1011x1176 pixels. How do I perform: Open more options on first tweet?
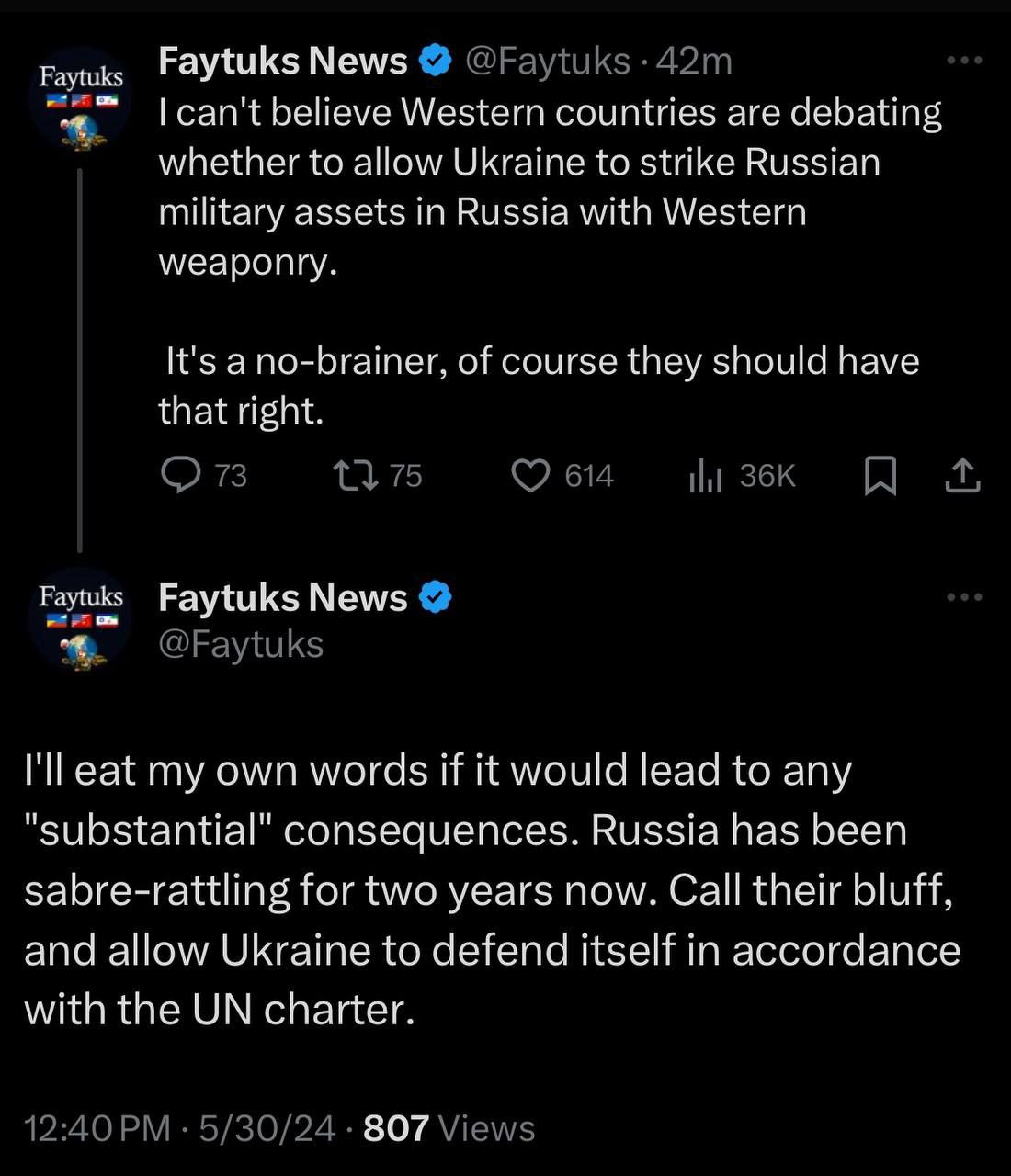click(x=964, y=61)
